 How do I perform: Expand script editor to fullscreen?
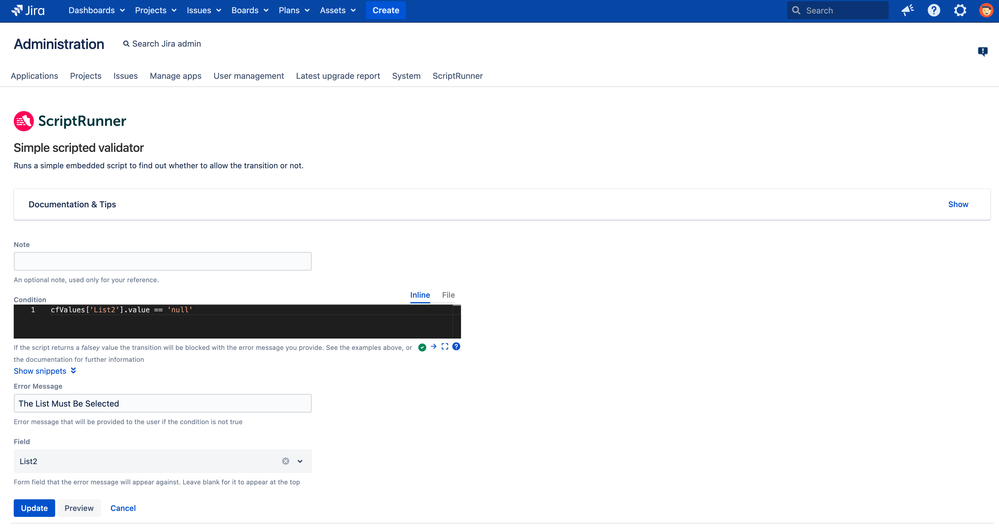[445, 346]
